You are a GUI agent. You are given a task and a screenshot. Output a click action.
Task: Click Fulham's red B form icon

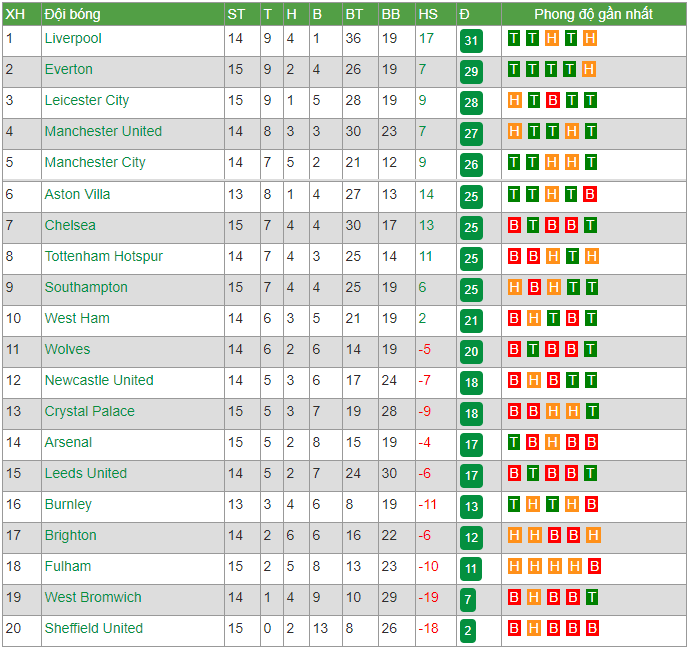pyautogui.click(x=594, y=566)
